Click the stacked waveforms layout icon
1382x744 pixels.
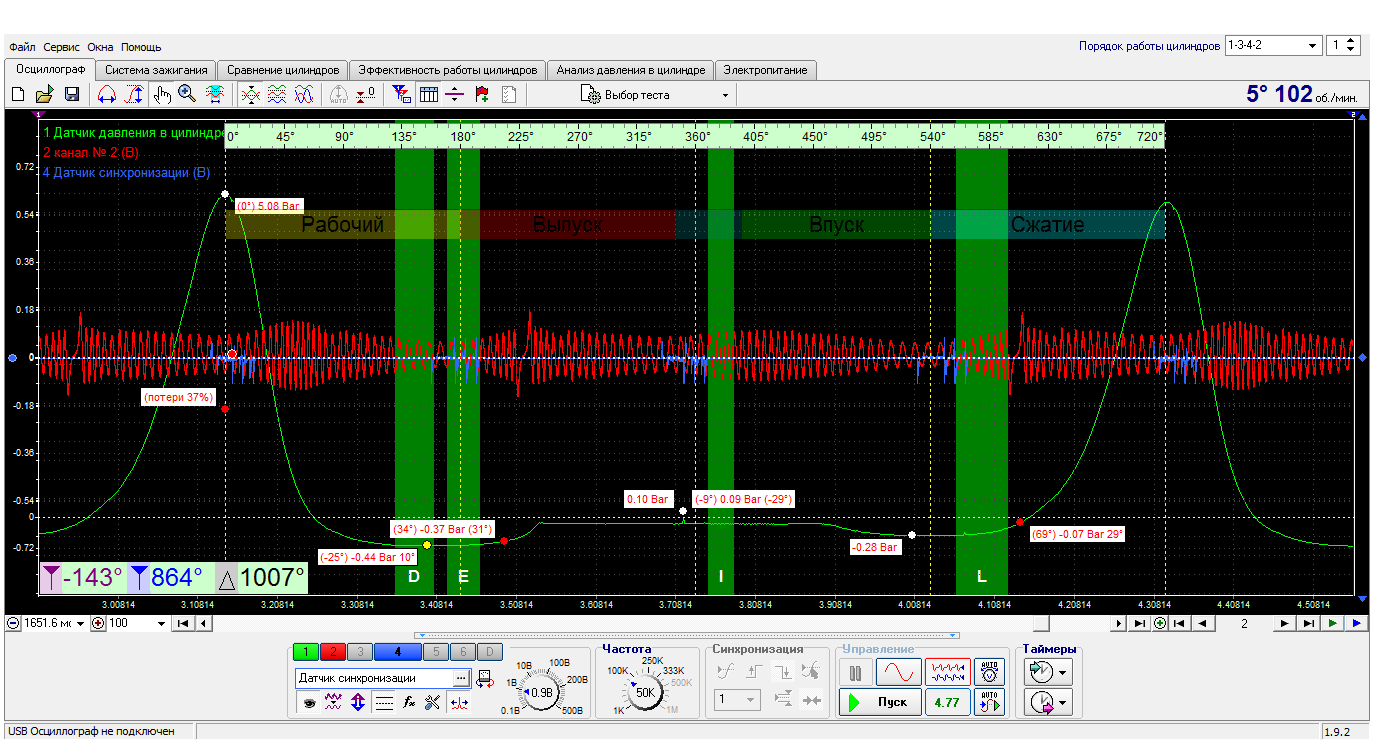277,95
